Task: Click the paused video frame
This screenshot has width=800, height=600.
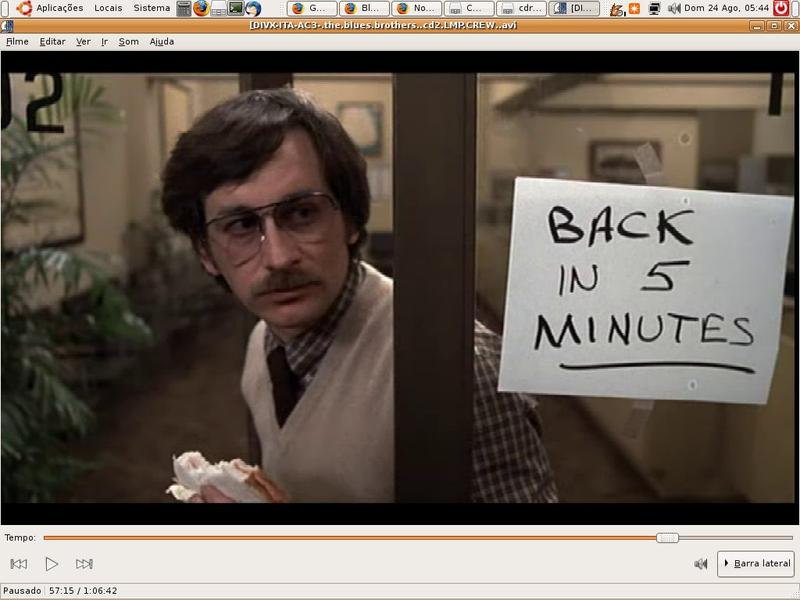Action: click(400, 288)
